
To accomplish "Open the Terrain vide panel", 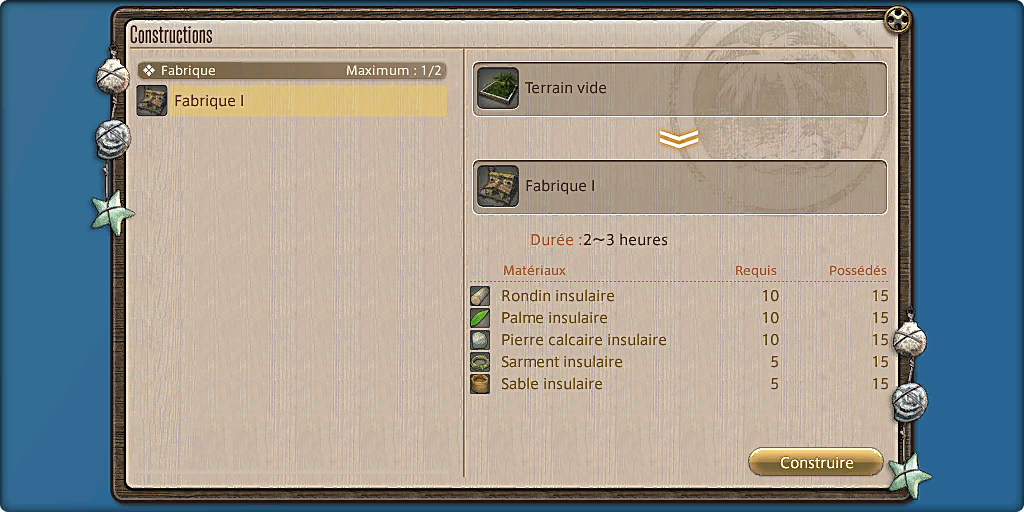I will (x=680, y=89).
